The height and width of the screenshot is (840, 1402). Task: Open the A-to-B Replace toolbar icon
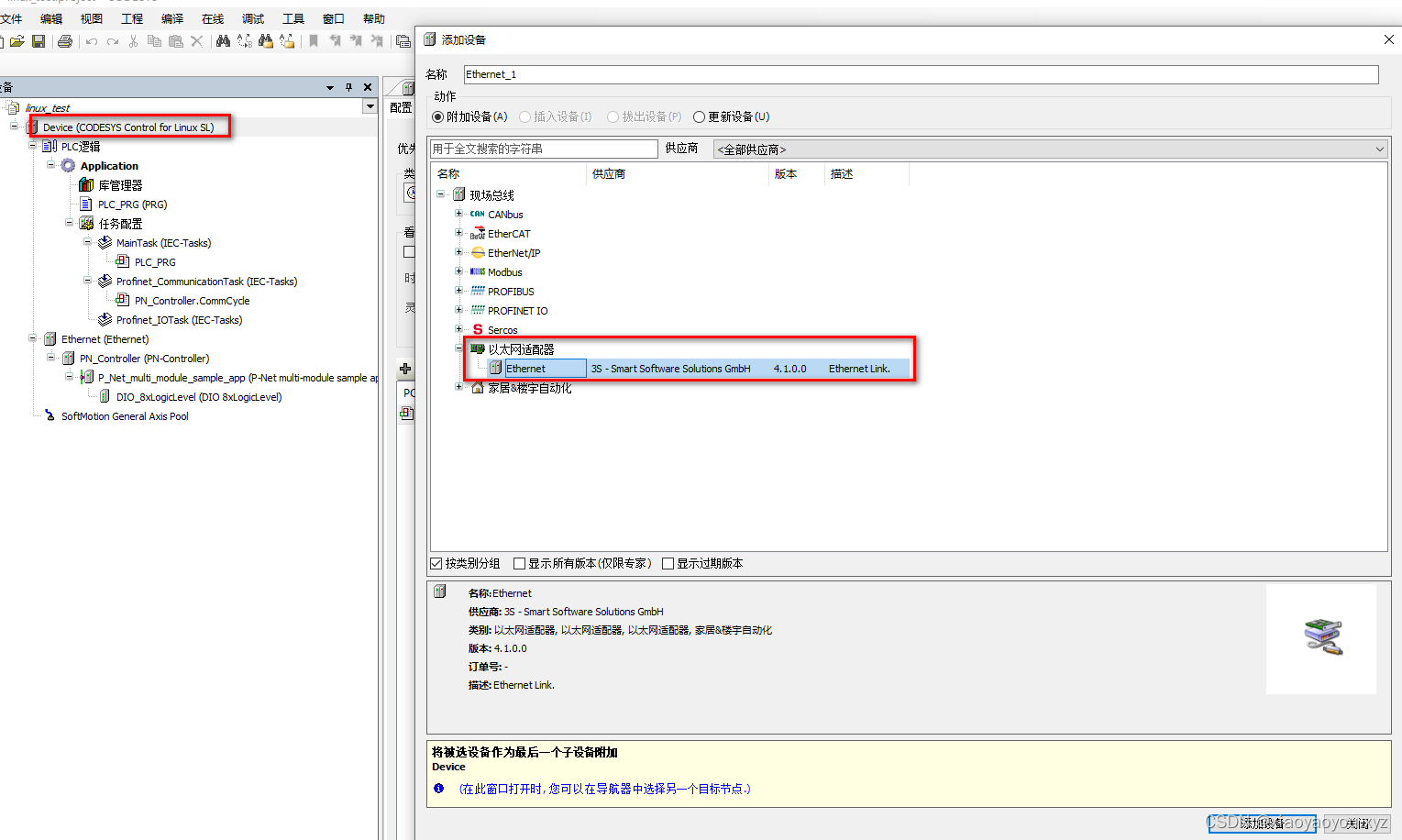pos(244,41)
